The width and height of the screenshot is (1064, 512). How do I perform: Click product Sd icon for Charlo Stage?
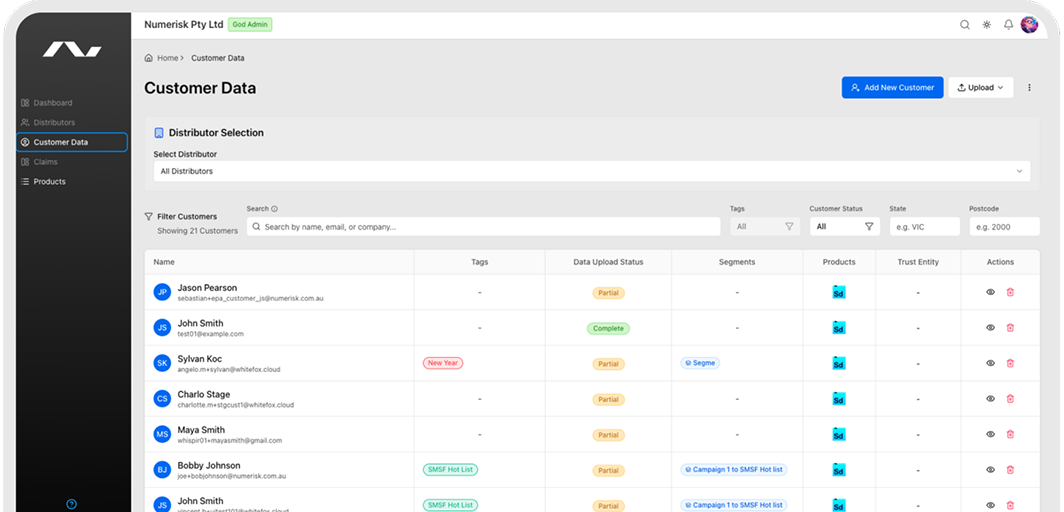[839, 399]
